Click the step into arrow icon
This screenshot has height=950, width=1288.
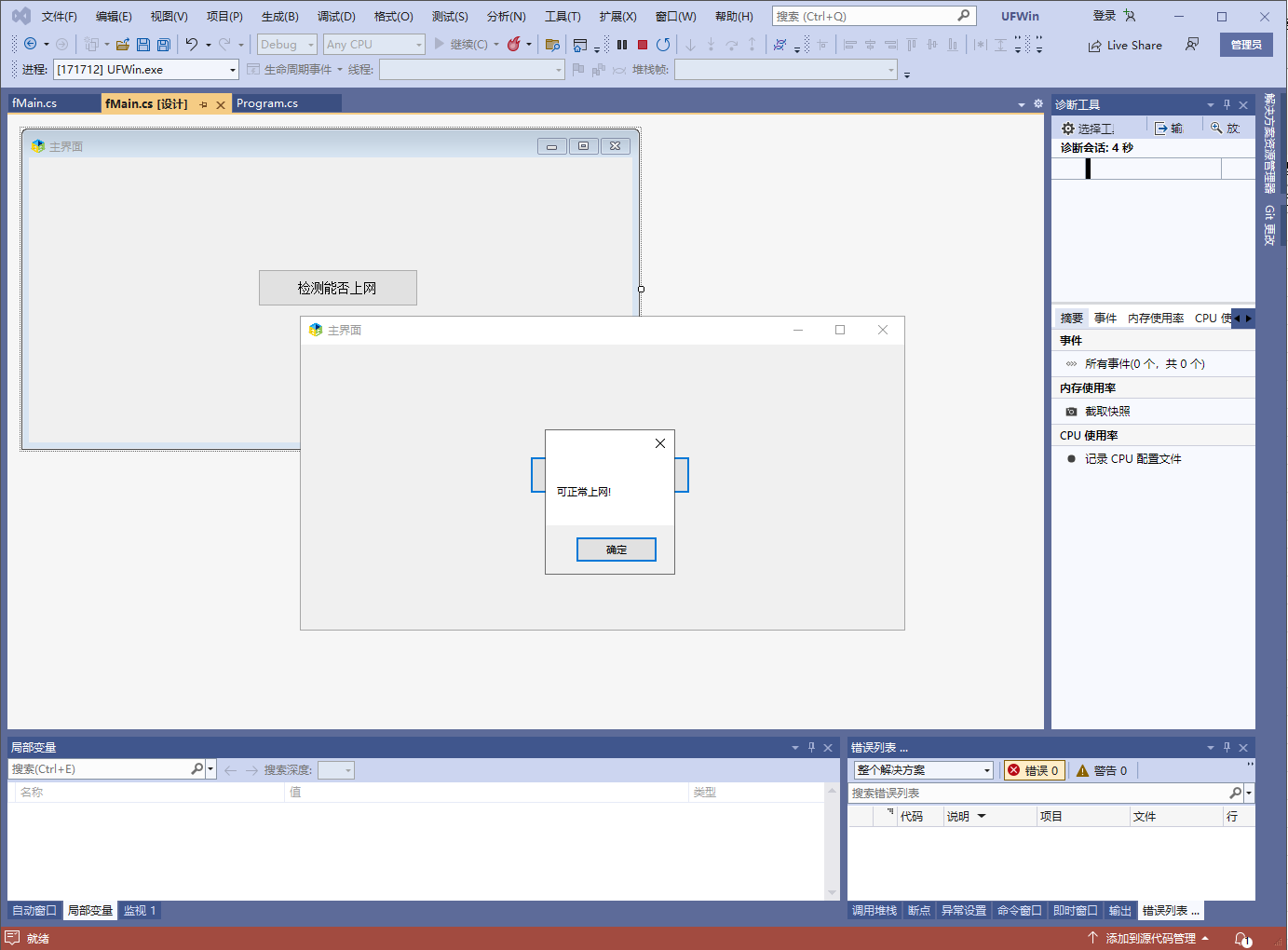690,44
